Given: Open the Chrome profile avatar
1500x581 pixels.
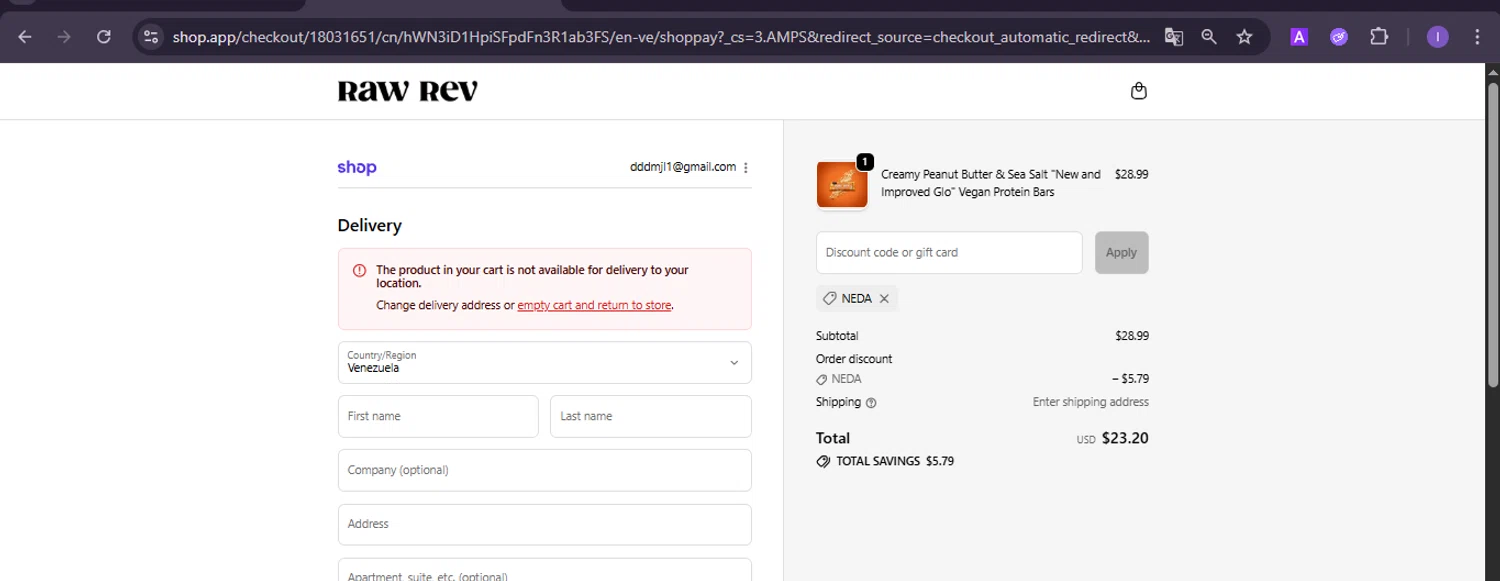Looking at the screenshot, I should 1437,37.
